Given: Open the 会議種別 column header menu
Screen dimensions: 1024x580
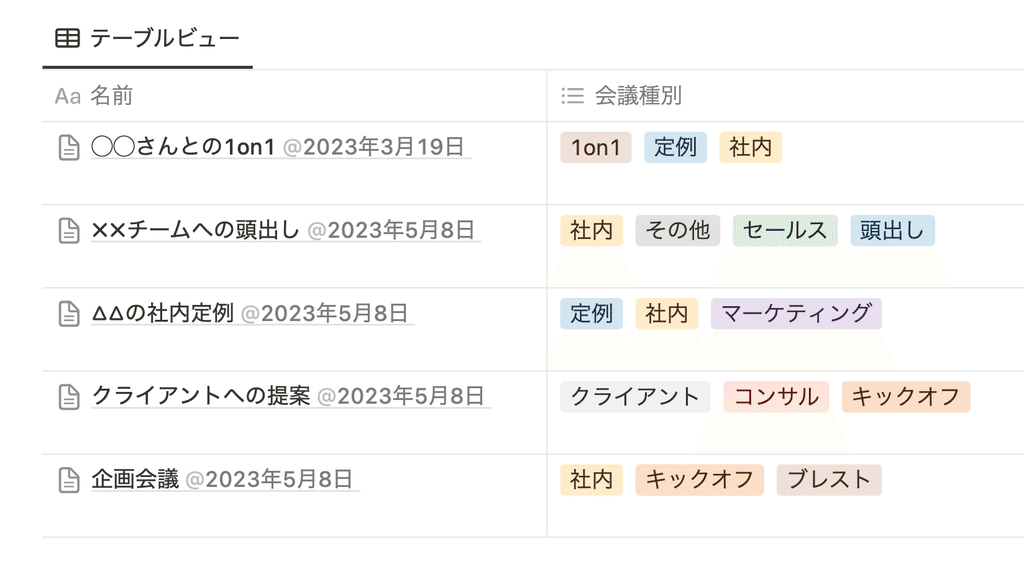Looking at the screenshot, I should click(786, 96).
